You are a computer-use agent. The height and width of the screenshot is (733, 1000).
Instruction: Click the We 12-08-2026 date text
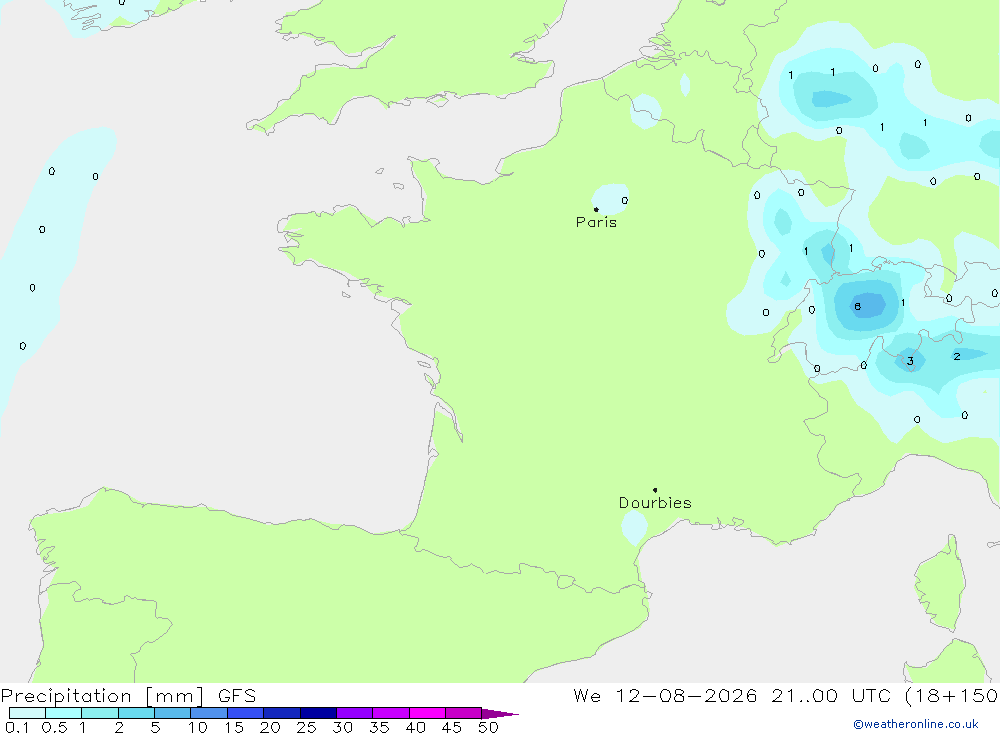[665, 695]
